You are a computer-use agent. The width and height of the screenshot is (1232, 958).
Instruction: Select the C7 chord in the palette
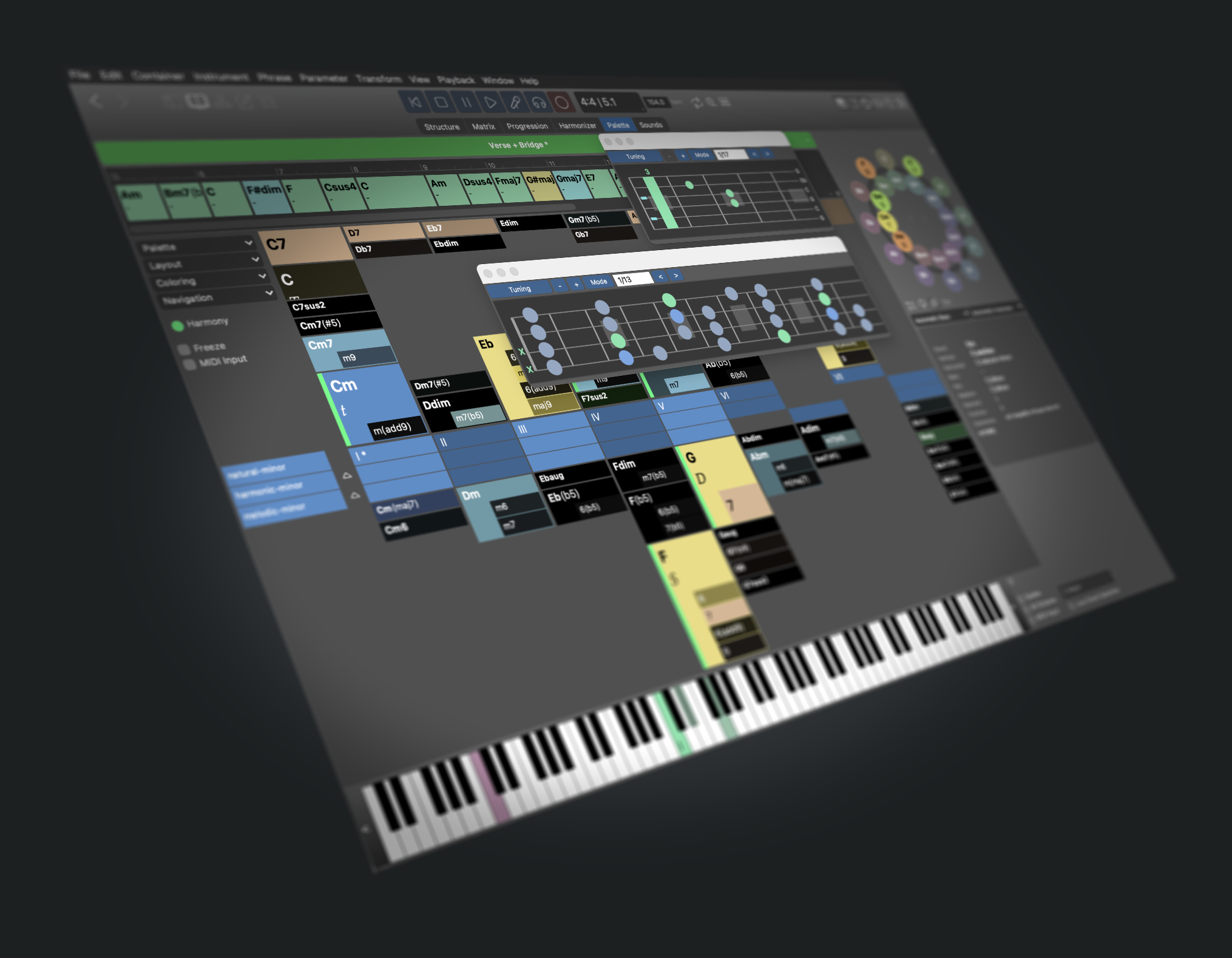(x=306, y=246)
